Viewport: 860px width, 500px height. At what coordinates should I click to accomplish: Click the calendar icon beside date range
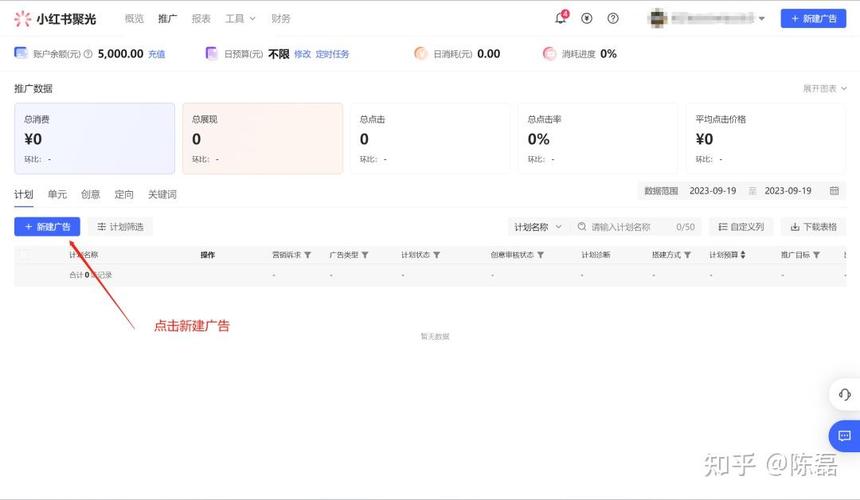(x=834, y=191)
